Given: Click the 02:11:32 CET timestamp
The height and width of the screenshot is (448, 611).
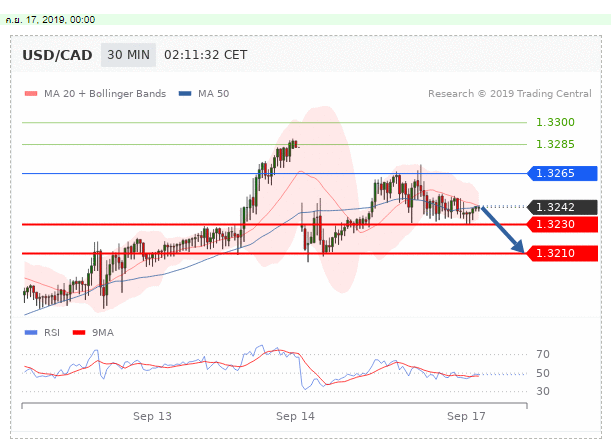Looking at the screenshot, I should (x=206, y=55).
